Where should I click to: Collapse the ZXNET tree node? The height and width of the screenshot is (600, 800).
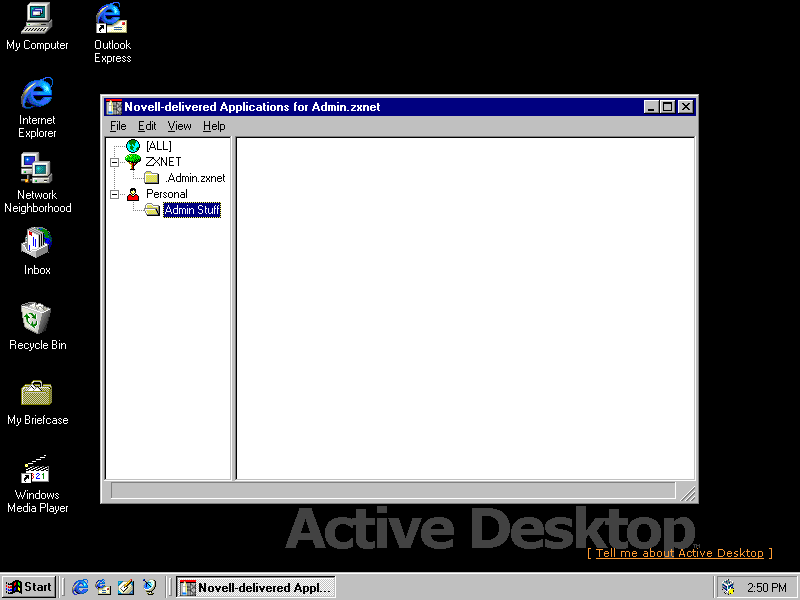click(x=115, y=162)
